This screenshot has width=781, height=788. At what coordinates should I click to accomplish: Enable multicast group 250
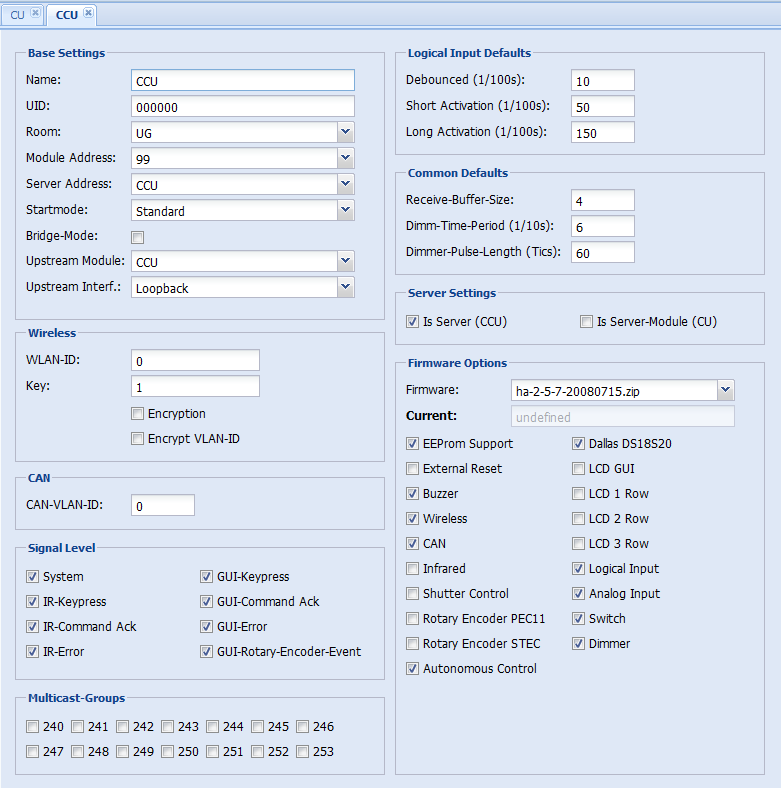[168, 752]
